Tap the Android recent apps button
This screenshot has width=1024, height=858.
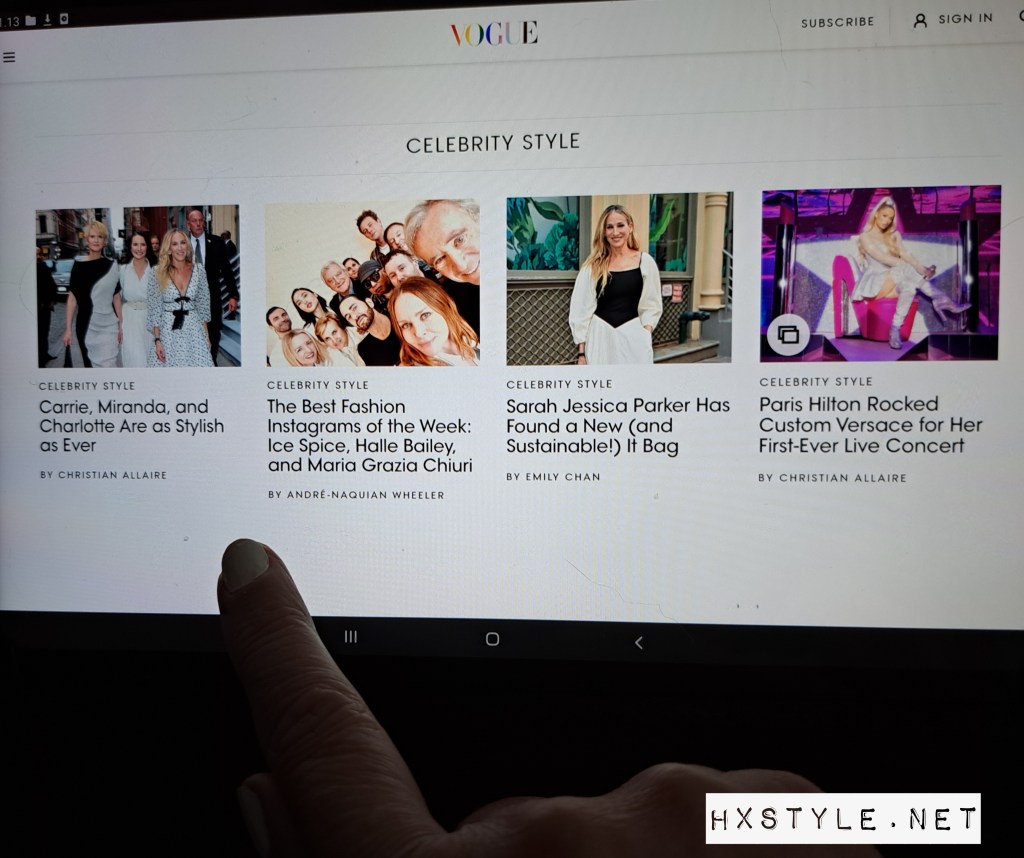(x=351, y=637)
